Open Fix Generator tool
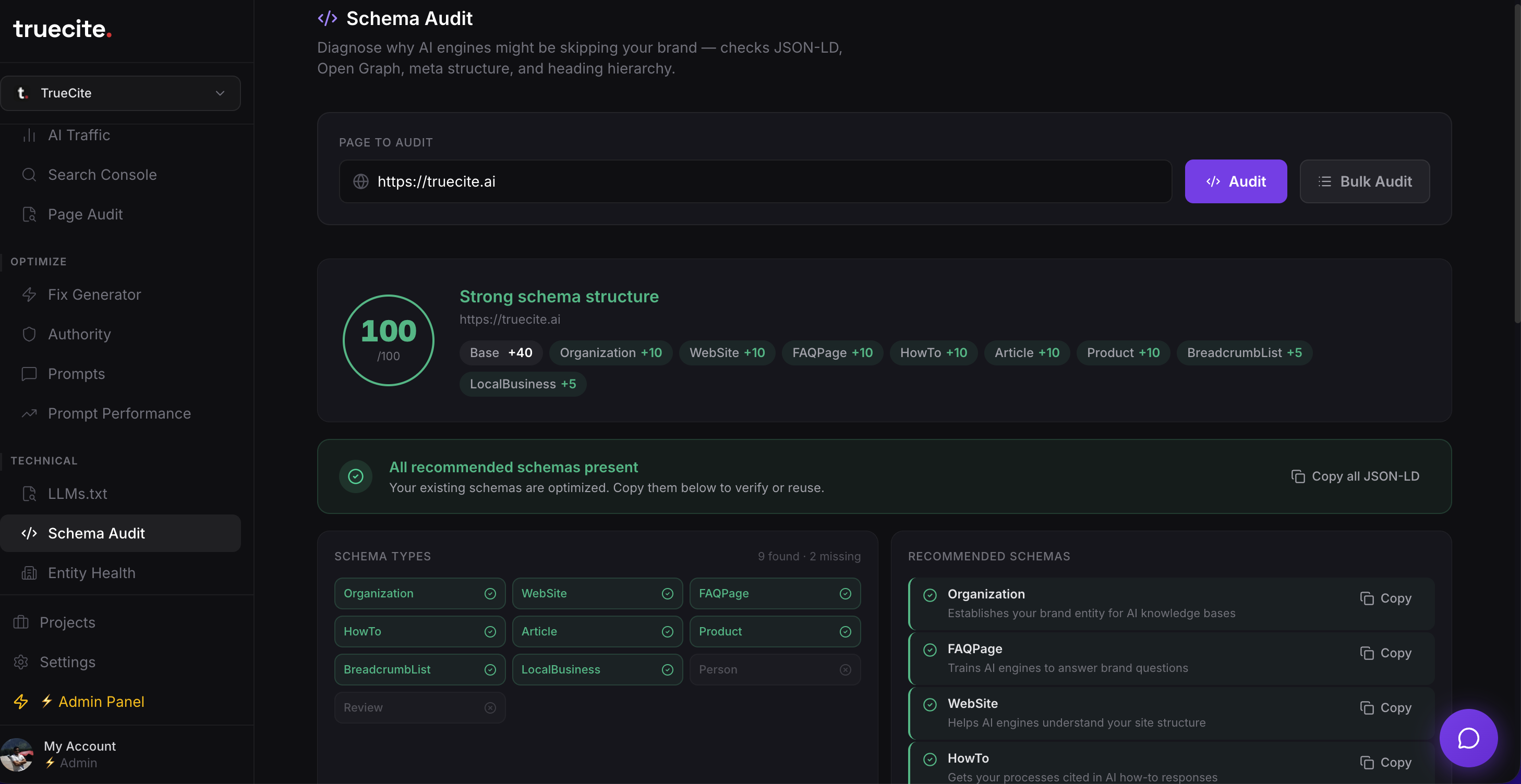The image size is (1521, 784). pyautogui.click(x=94, y=295)
